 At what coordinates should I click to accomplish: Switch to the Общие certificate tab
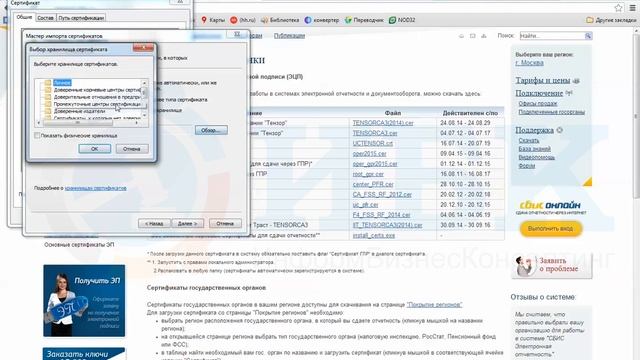pyautogui.click(x=24, y=17)
